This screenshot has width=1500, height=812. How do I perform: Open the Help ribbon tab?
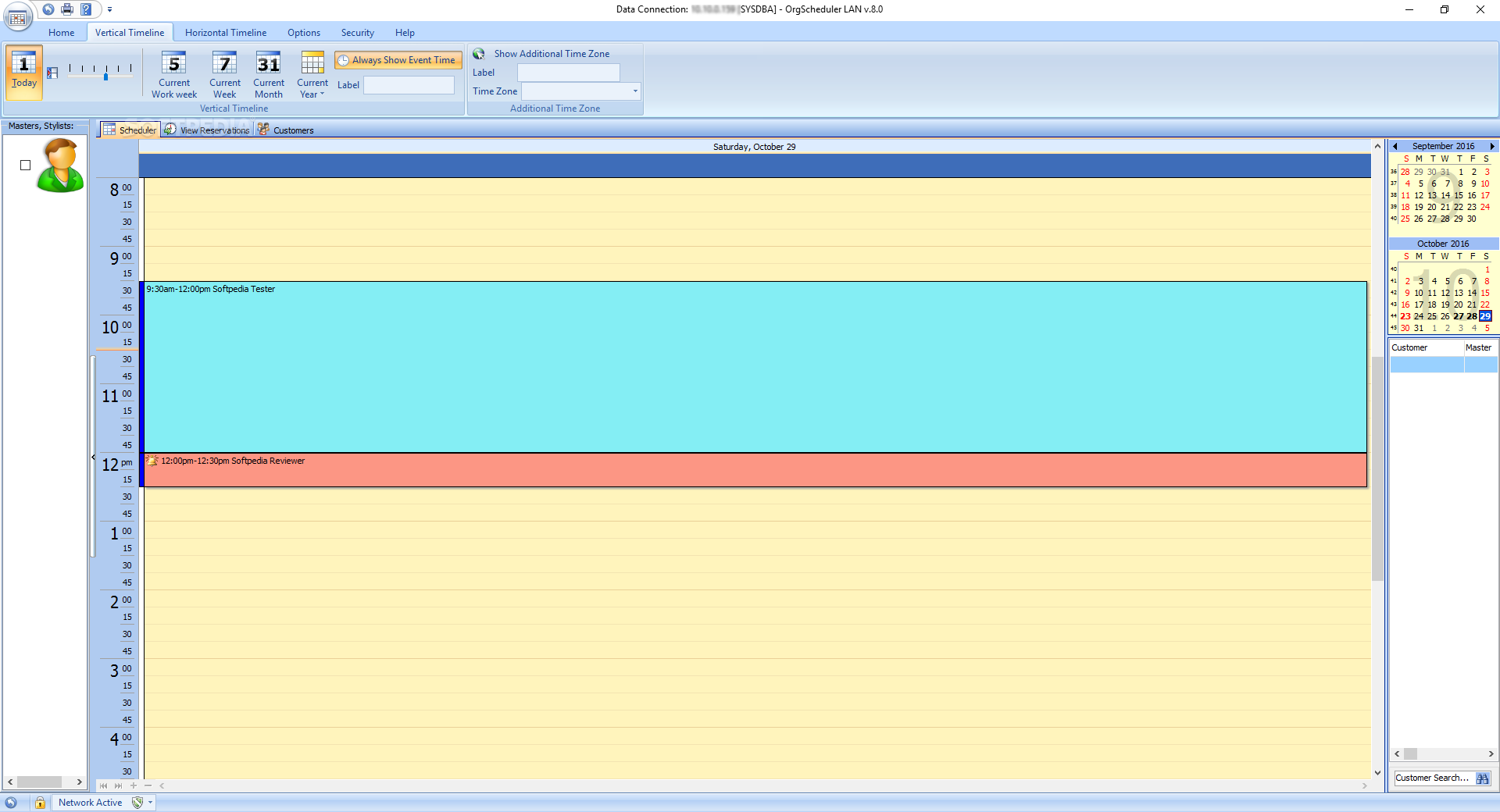405,33
